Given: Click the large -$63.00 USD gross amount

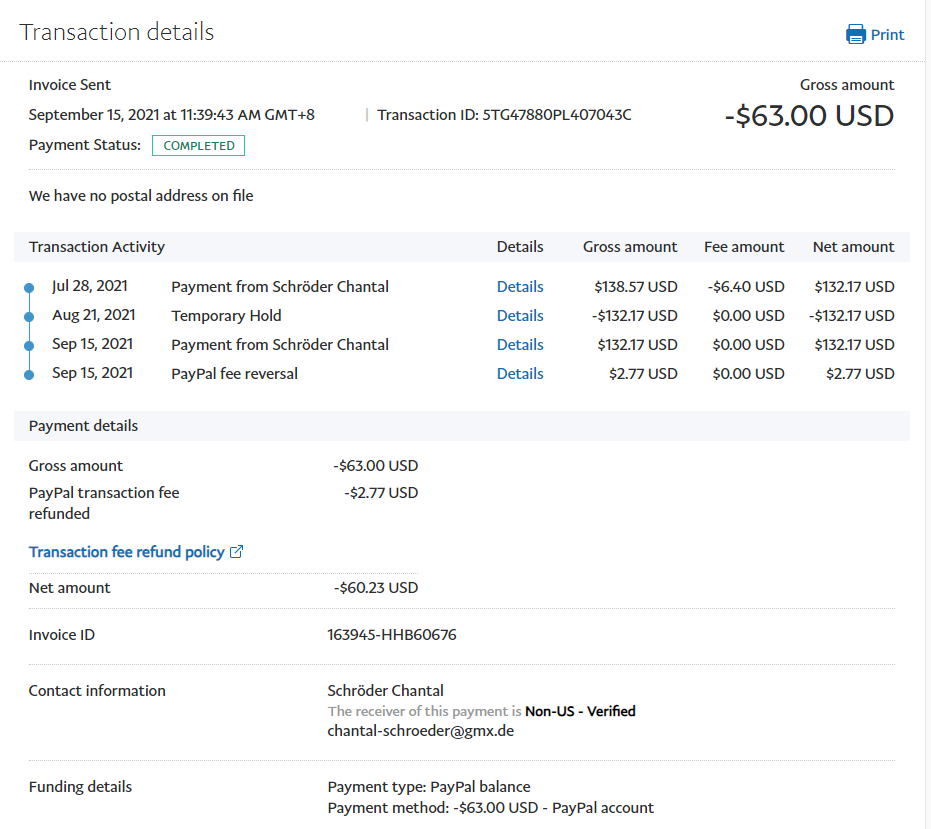Looking at the screenshot, I should pyautogui.click(x=809, y=116).
